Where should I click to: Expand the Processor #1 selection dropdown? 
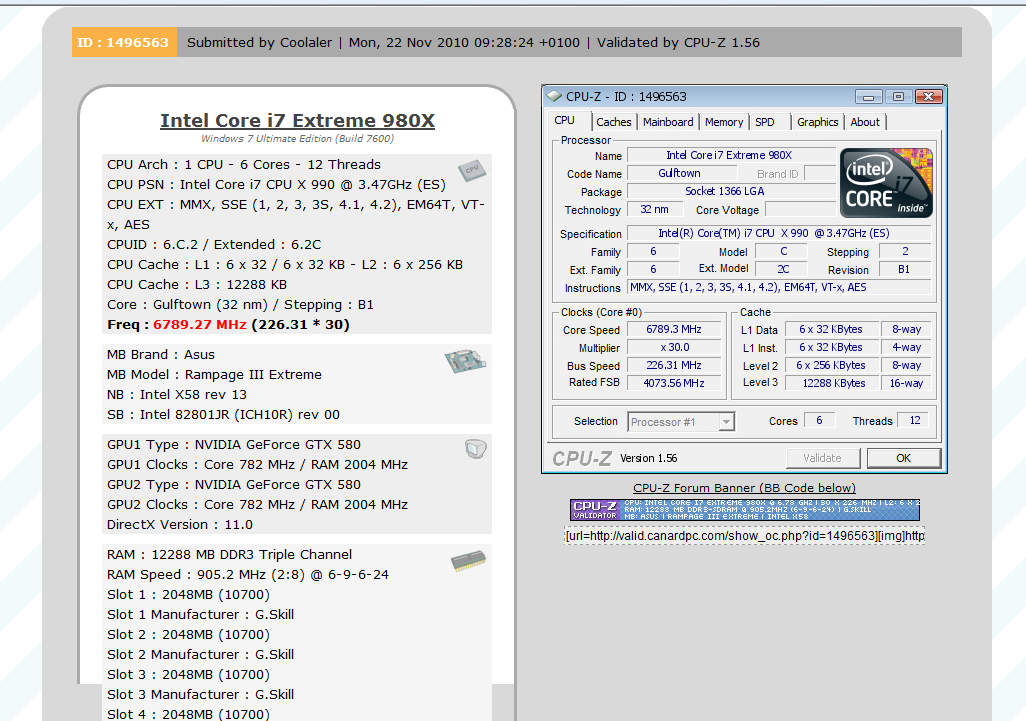tap(726, 422)
